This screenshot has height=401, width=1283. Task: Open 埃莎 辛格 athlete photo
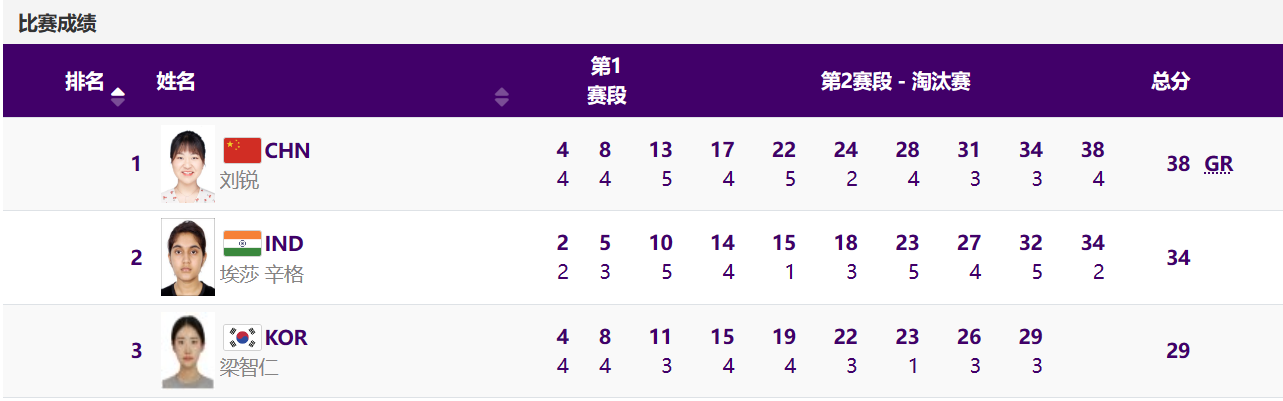pyautogui.click(x=188, y=257)
